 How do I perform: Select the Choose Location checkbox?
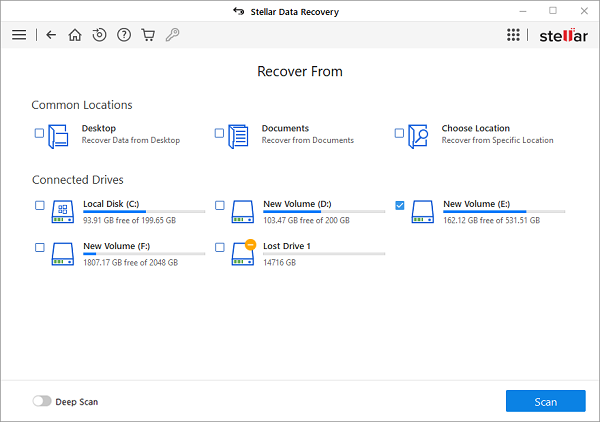click(399, 133)
